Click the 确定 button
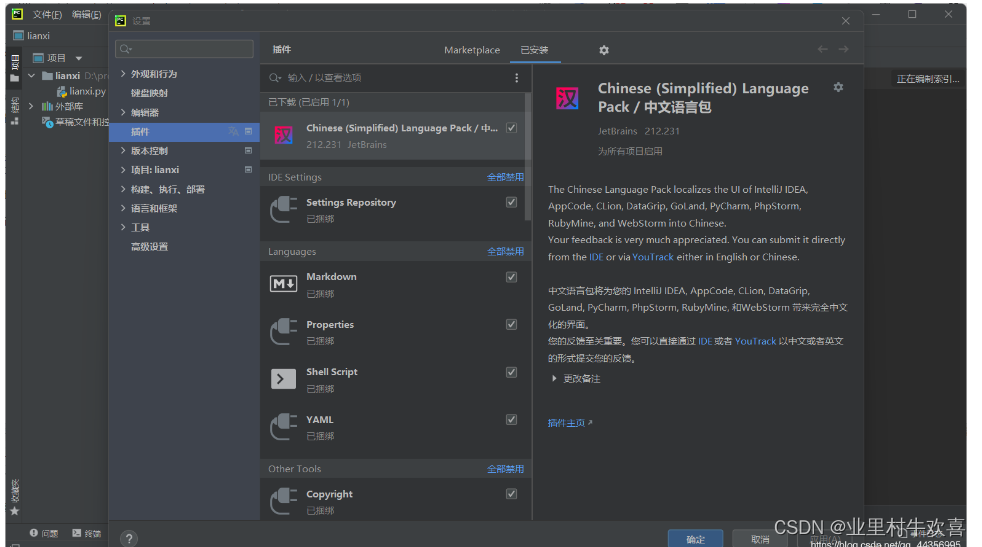Image resolution: width=982 pixels, height=547 pixels. coord(695,539)
